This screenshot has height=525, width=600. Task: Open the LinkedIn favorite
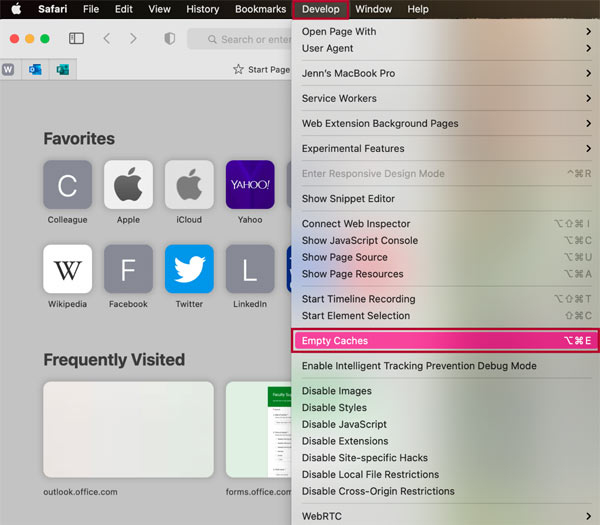click(250, 269)
